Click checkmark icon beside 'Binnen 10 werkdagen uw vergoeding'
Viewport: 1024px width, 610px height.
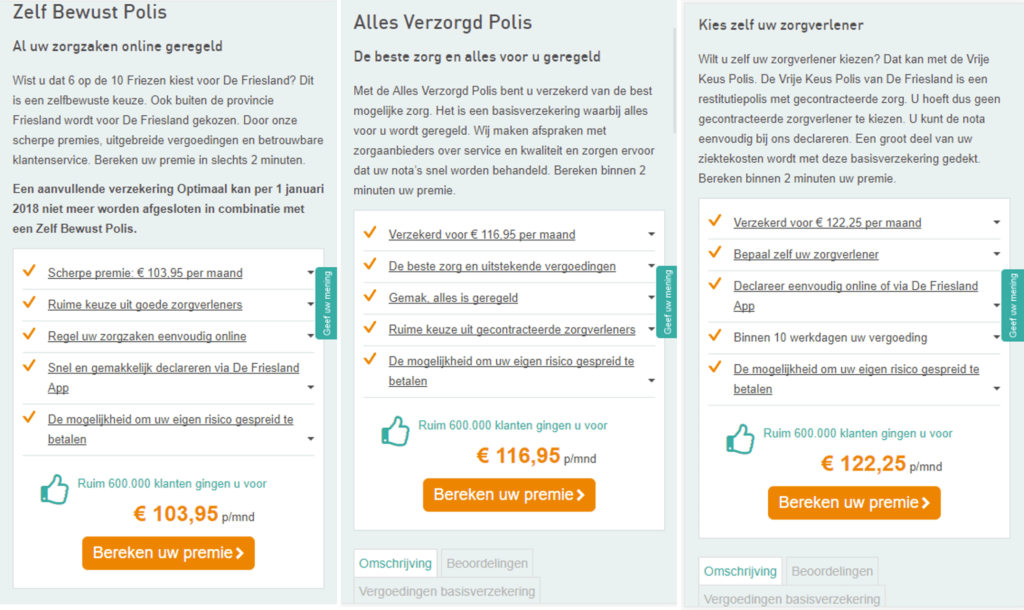715,336
